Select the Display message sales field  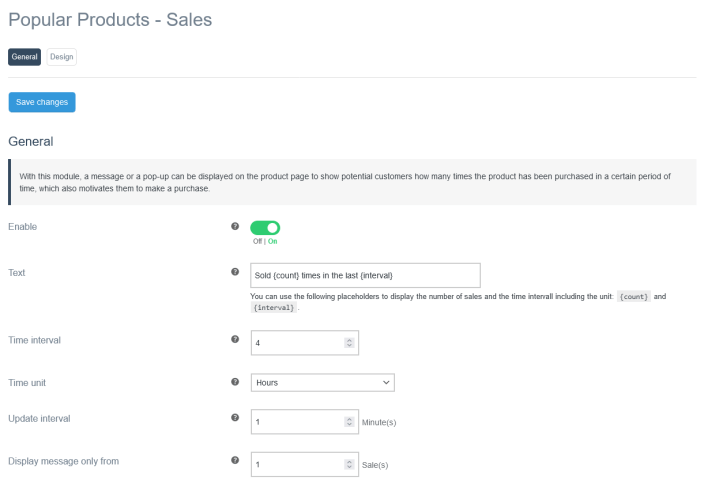point(295,465)
